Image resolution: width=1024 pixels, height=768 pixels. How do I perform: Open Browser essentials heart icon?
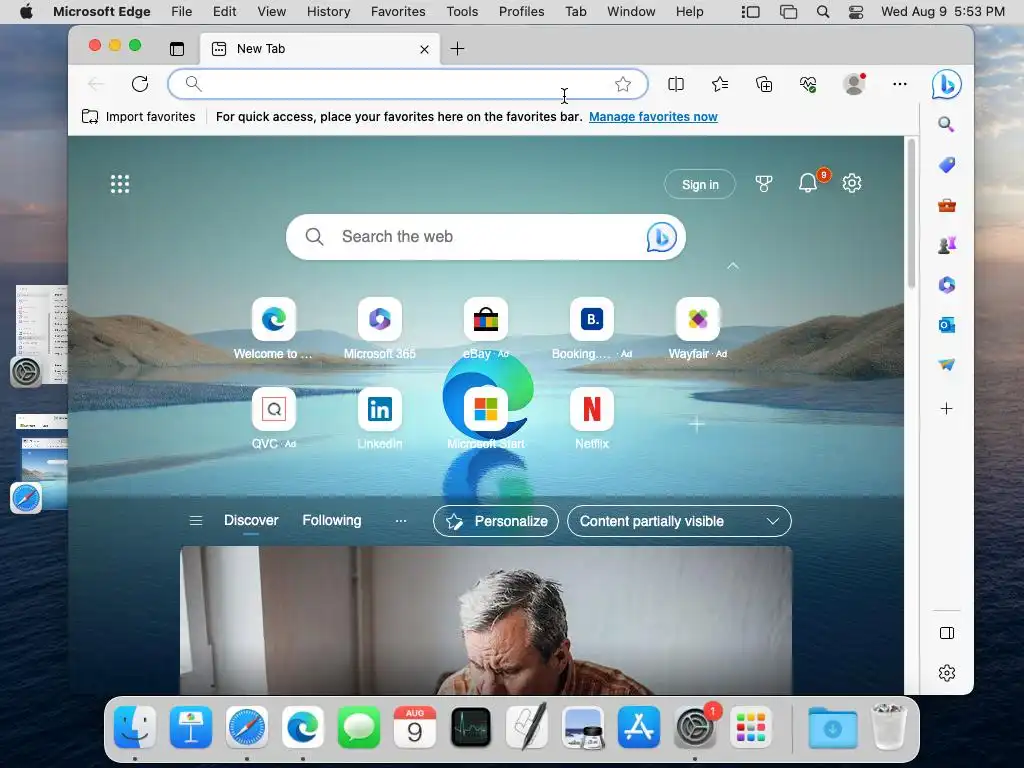point(808,84)
